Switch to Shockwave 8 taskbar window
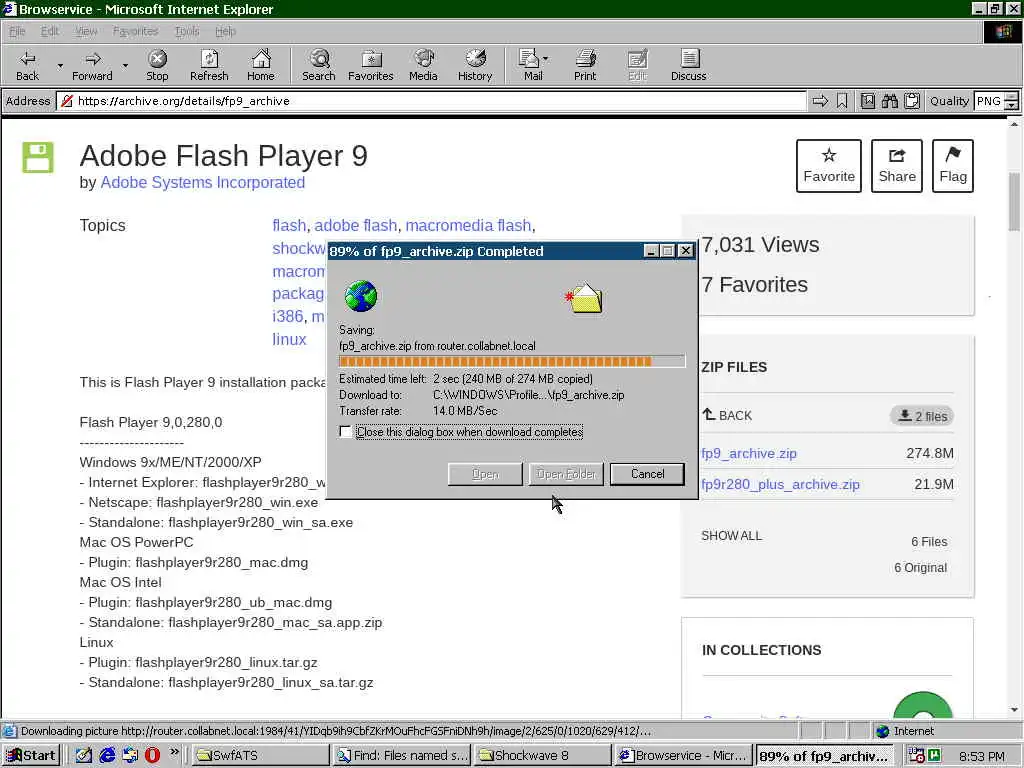Screen dimensions: 1024x768 pos(543,756)
